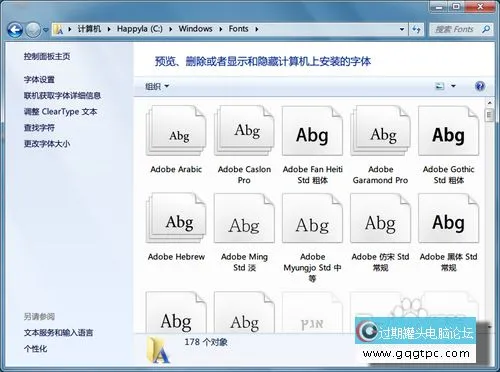
Task: Refresh the Fonts folder view
Action: (x=416, y=29)
